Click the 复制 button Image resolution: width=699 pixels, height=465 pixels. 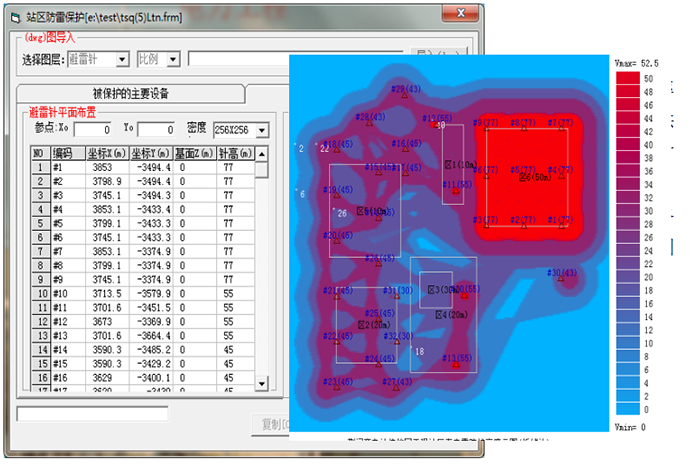[x=268, y=424]
